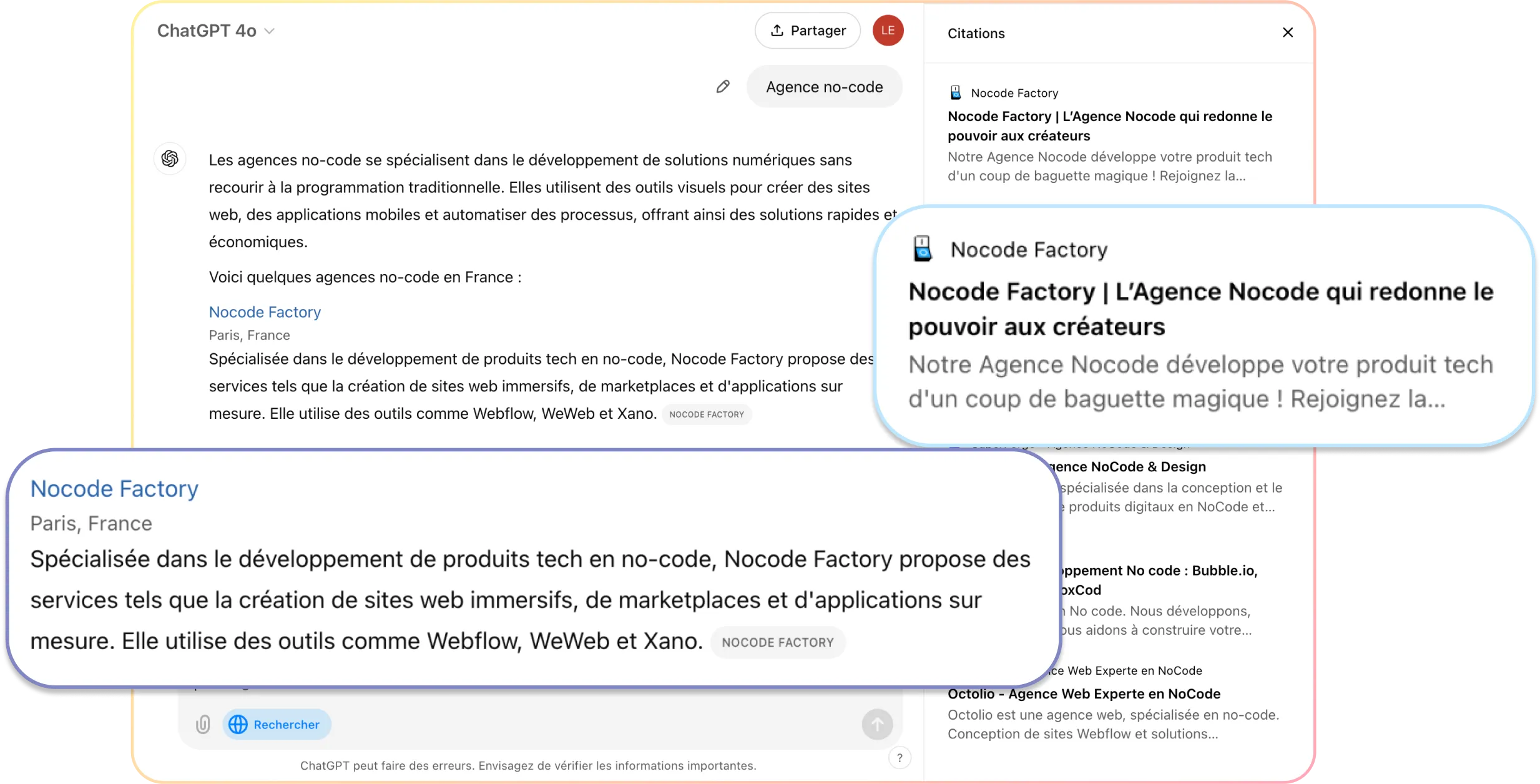Click the send message arrow button
The height and width of the screenshot is (784, 1540).
pyautogui.click(x=877, y=724)
